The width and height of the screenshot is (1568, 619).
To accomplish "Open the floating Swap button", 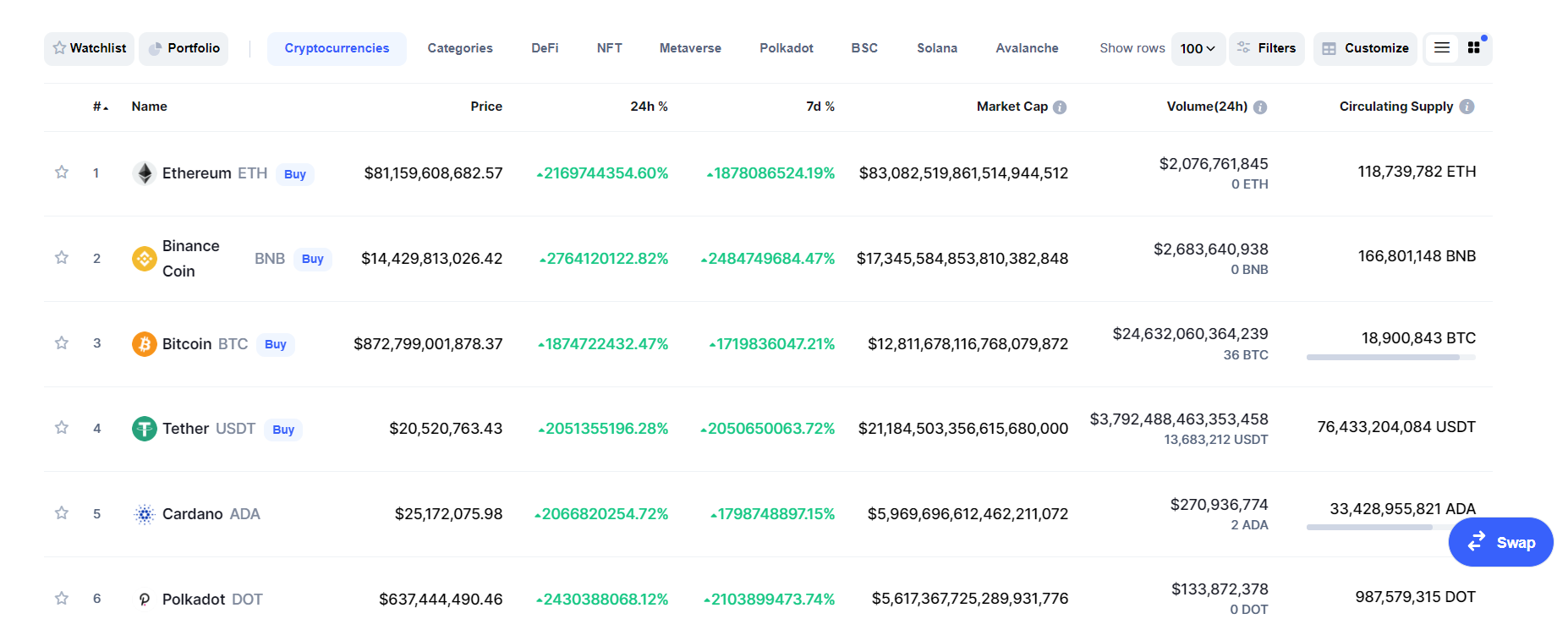I will click(x=1501, y=542).
